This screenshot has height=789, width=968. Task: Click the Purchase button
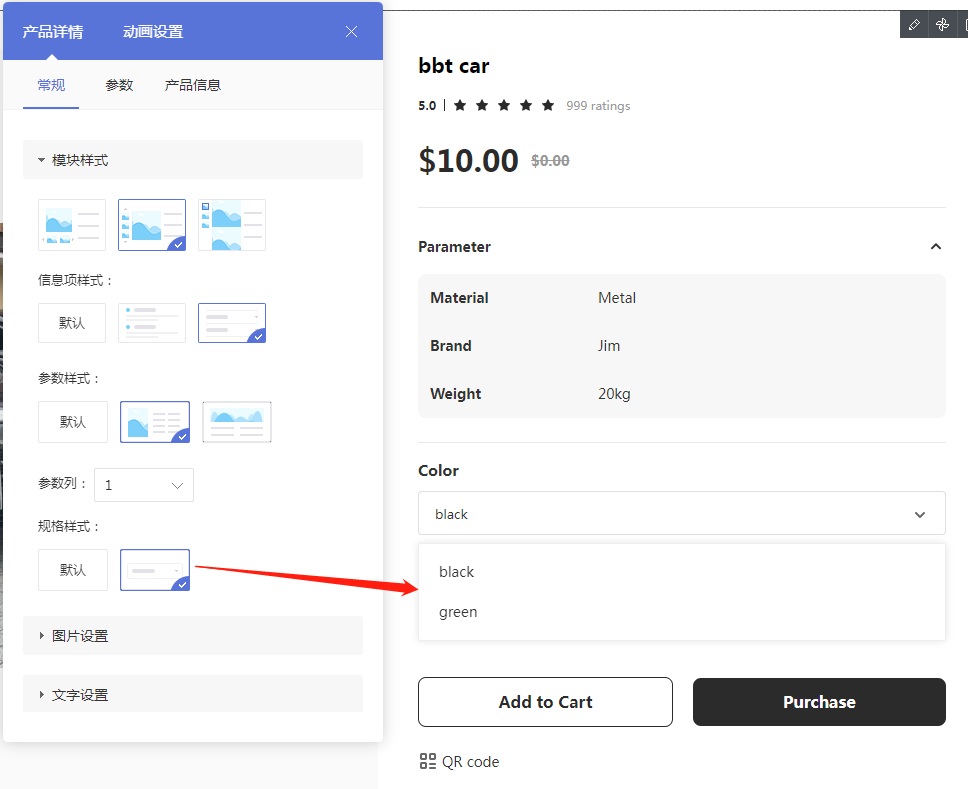point(819,702)
